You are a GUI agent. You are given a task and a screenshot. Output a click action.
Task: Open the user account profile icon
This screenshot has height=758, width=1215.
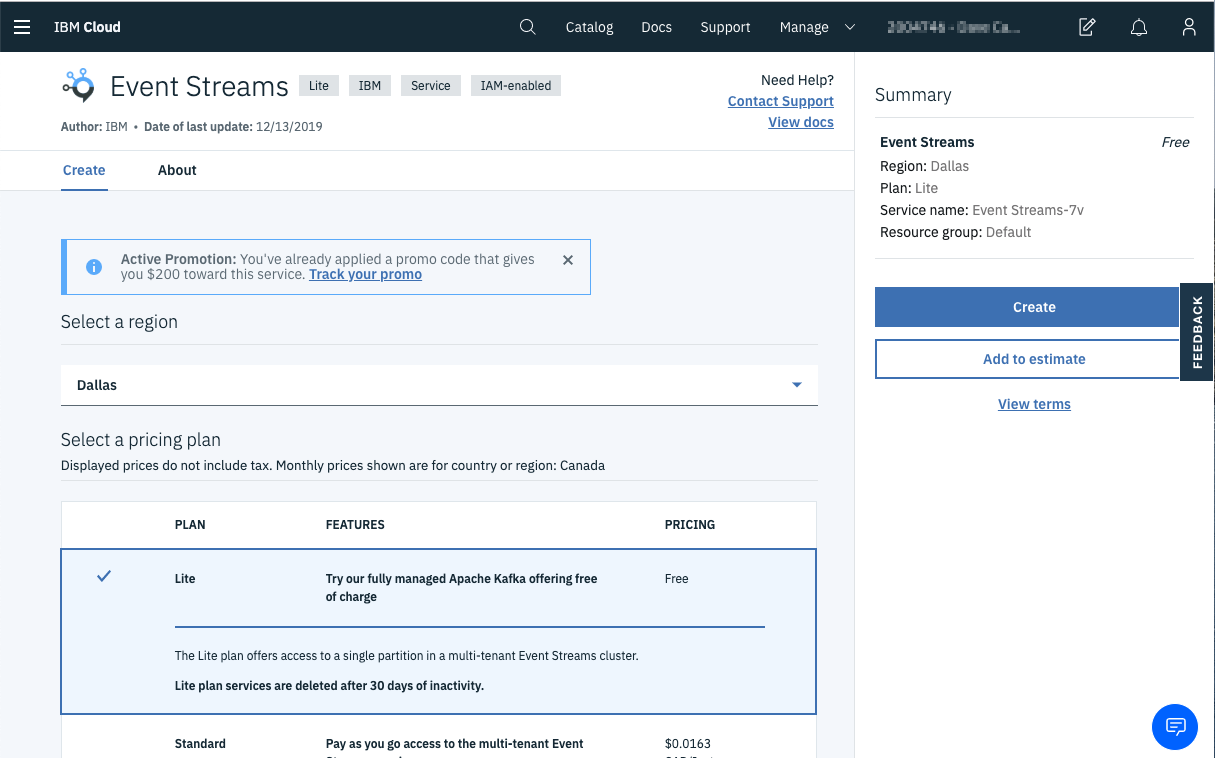coord(1189,27)
